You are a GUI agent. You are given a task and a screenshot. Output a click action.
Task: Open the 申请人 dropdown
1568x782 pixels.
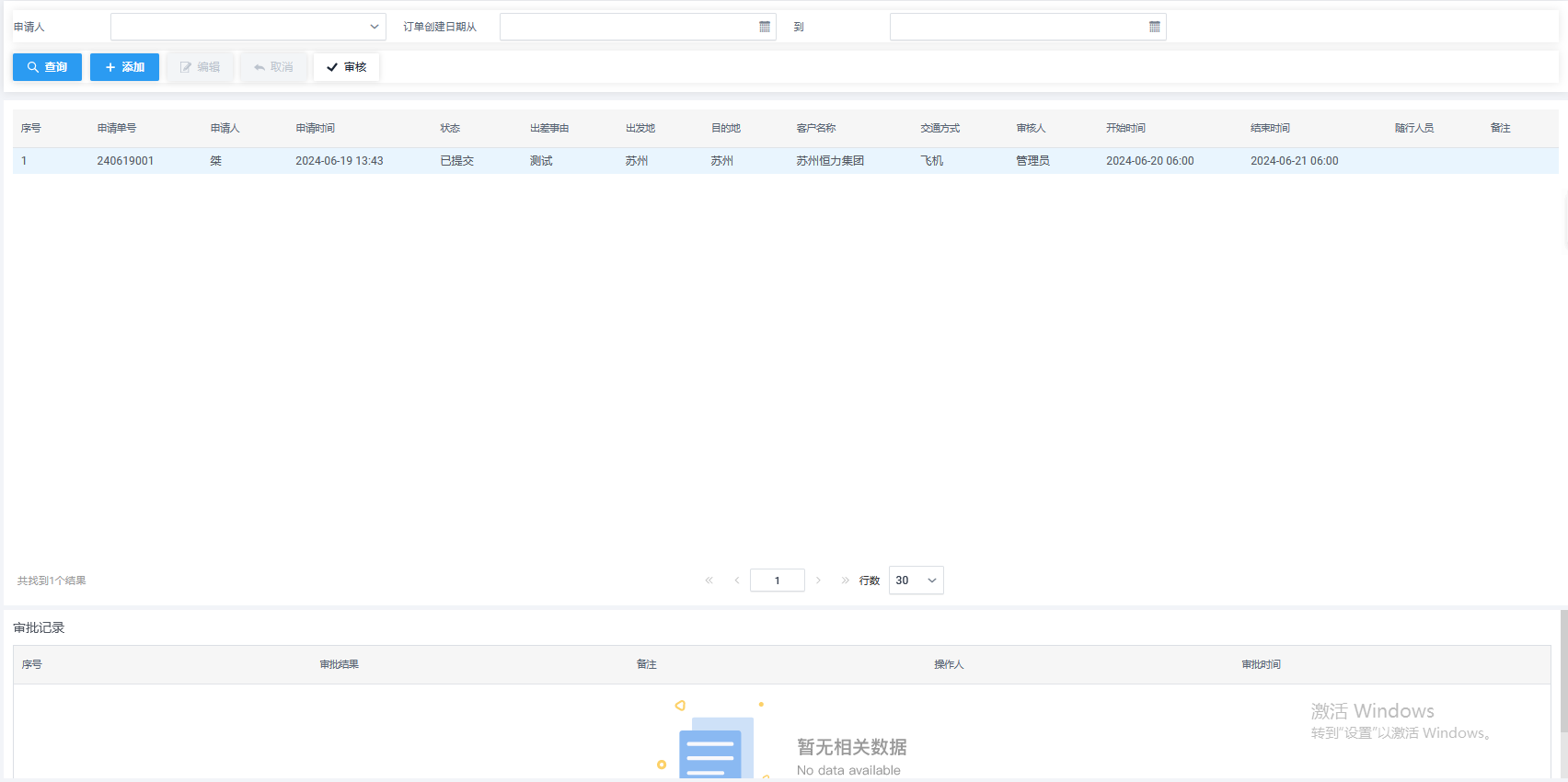point(248,27)
